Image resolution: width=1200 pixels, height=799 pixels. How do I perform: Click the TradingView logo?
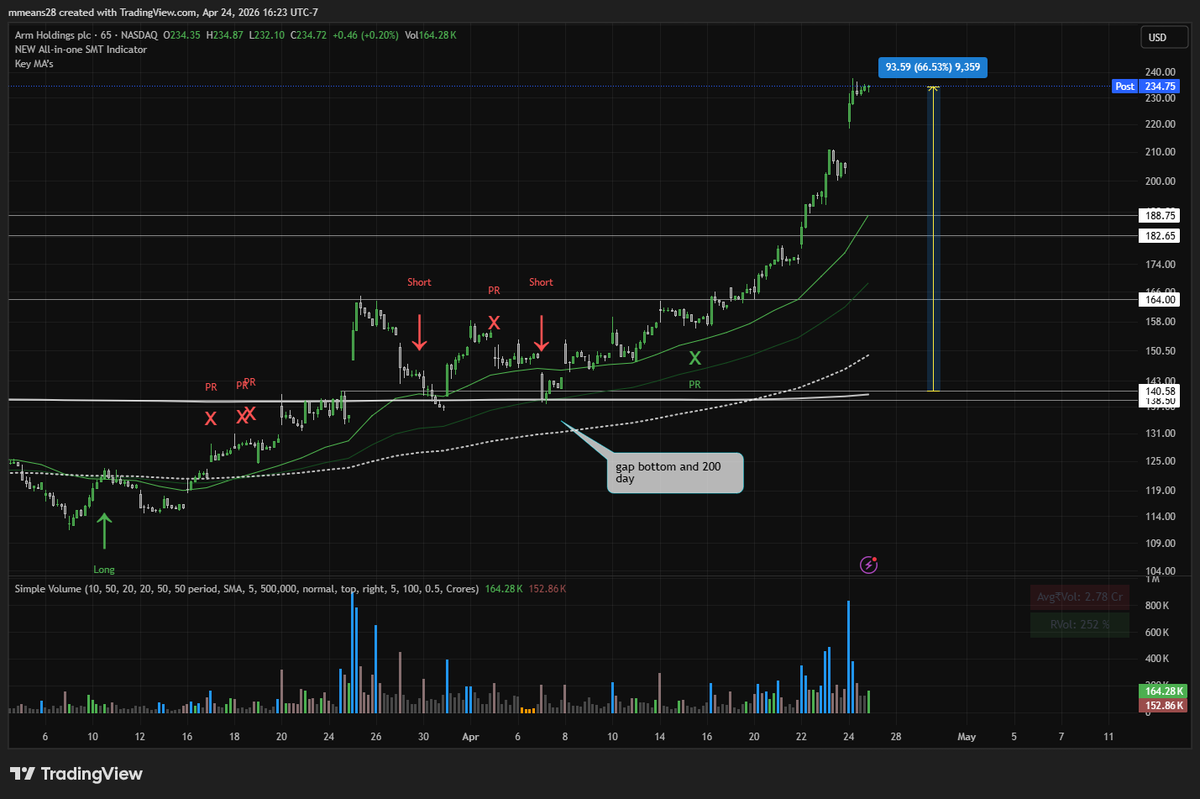point(76,774)
